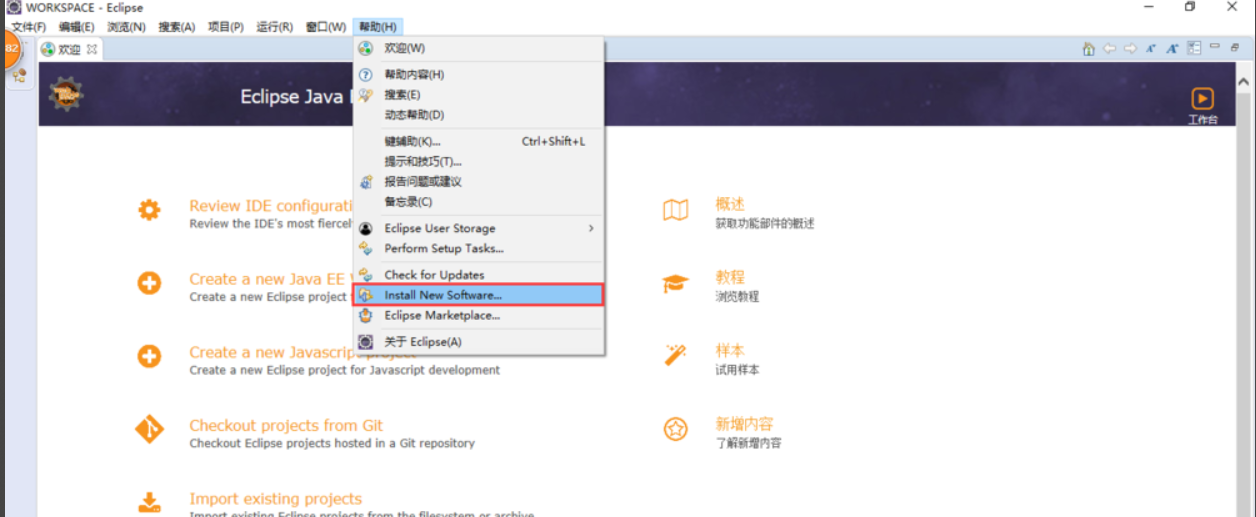Choose 备忘录(C) menu entry
1256x517 pixels.
[478, 202]
